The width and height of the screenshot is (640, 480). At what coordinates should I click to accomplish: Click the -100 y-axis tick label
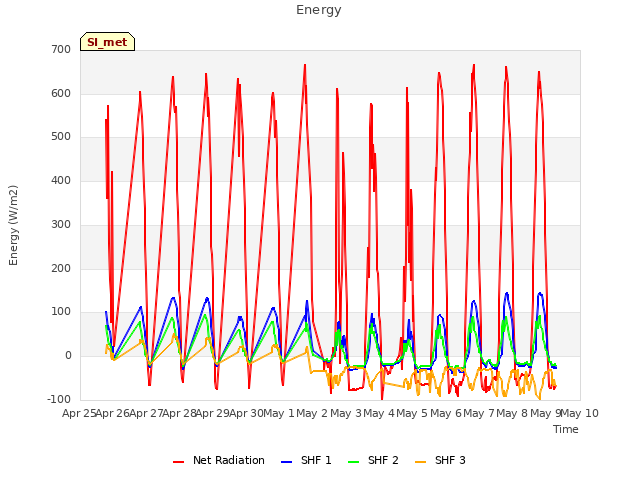[x=59, y=399]
